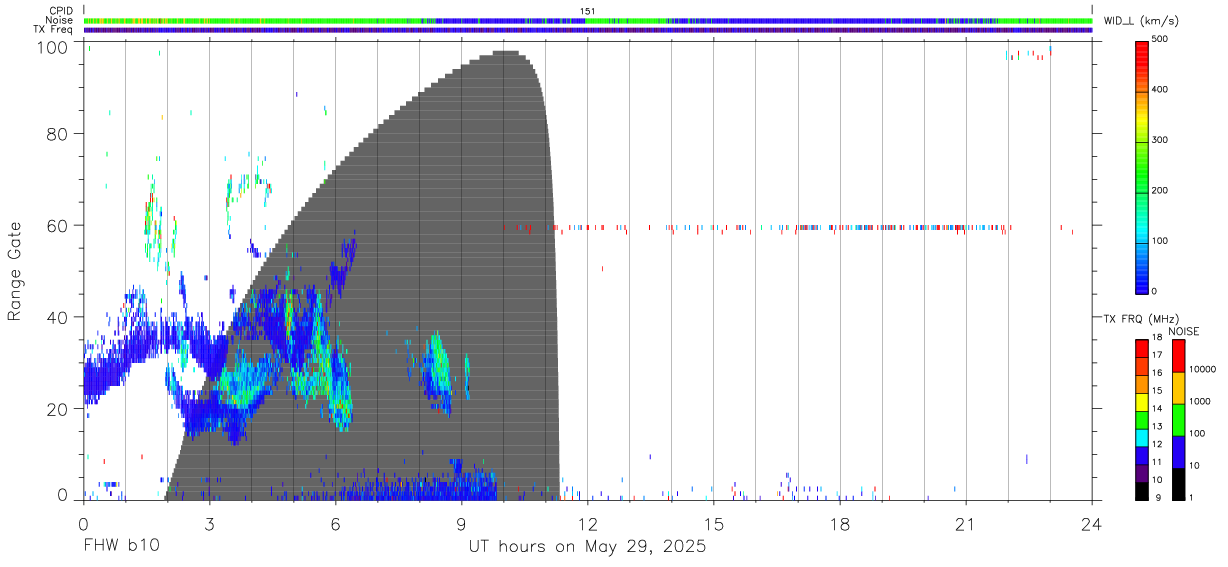Screen dimensions: 1228x567
Task: Click the FHW b10 radar beam label
Action: (120, 547)
